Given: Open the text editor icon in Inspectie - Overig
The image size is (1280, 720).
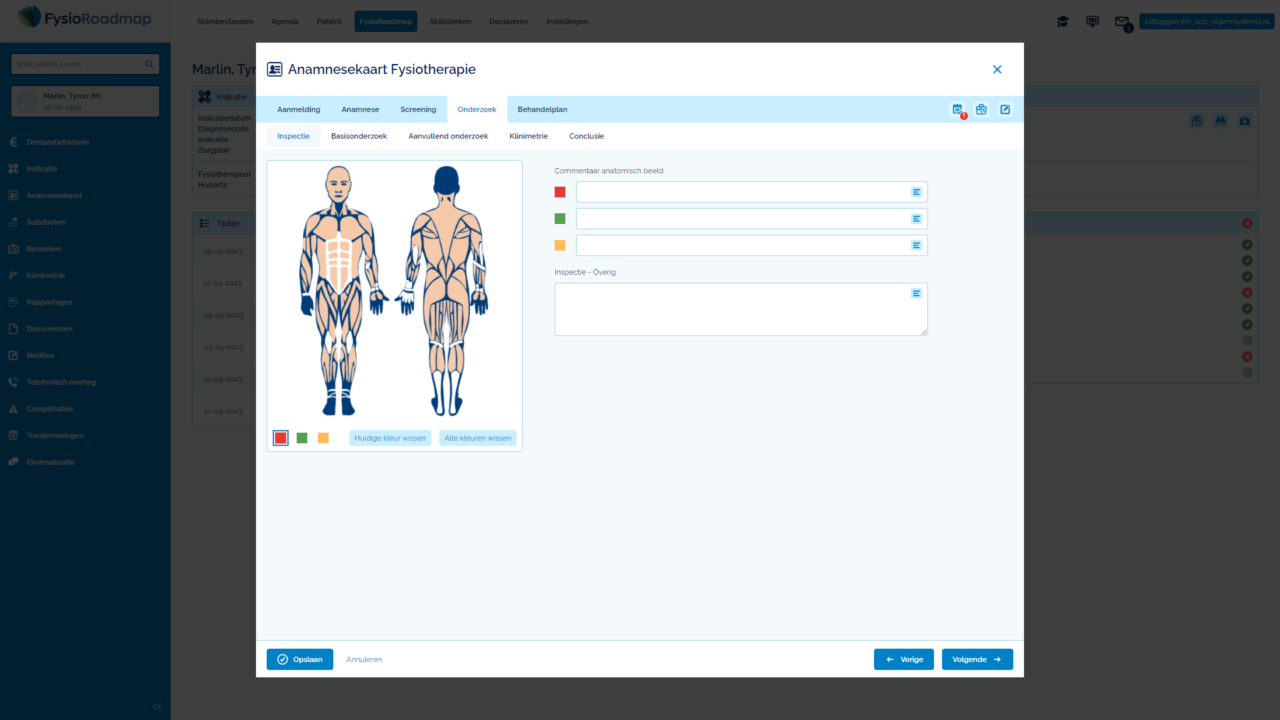Looking at the screenshot, I should click(916, 293).
